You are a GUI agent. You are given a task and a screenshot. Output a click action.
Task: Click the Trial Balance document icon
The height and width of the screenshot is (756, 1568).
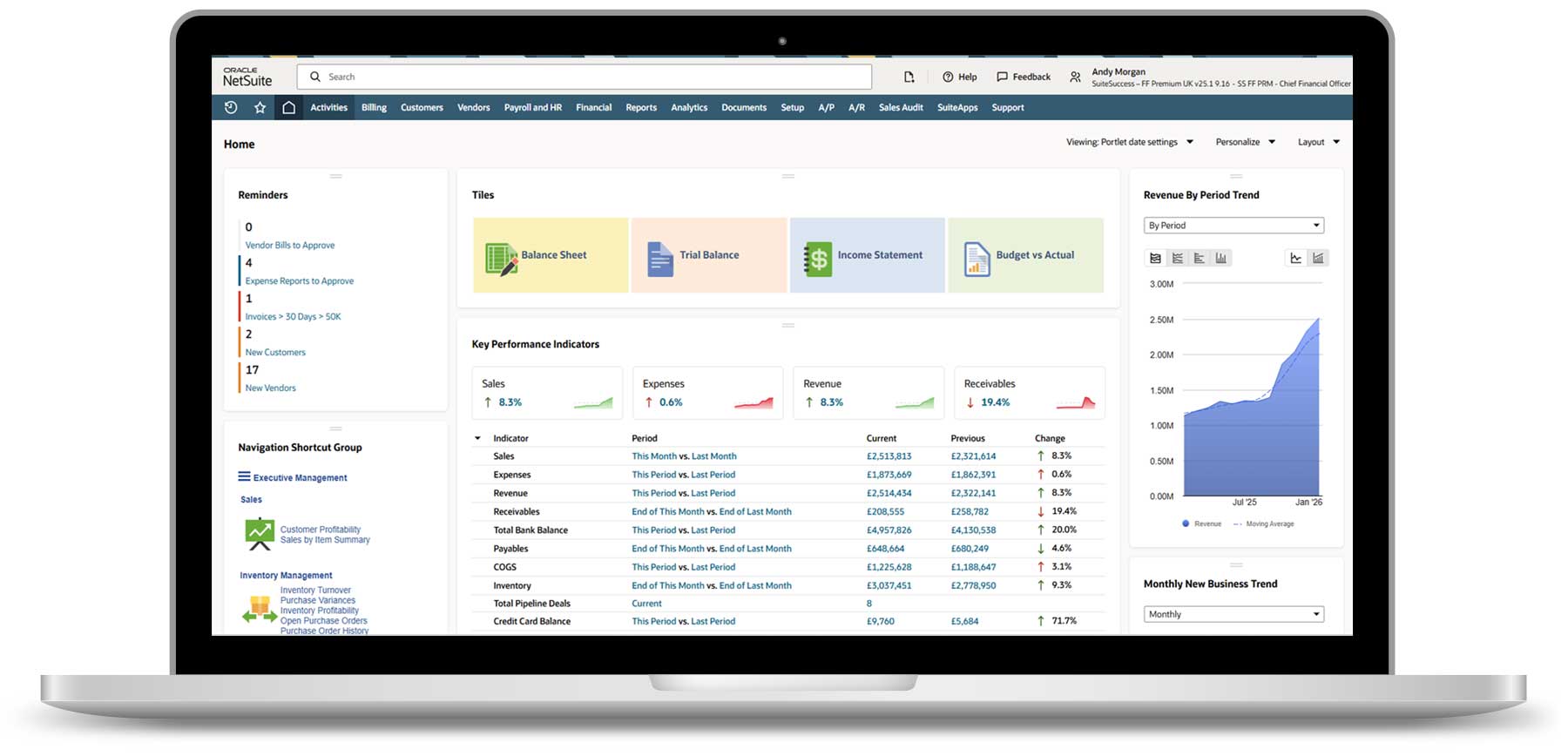point(660,259)
